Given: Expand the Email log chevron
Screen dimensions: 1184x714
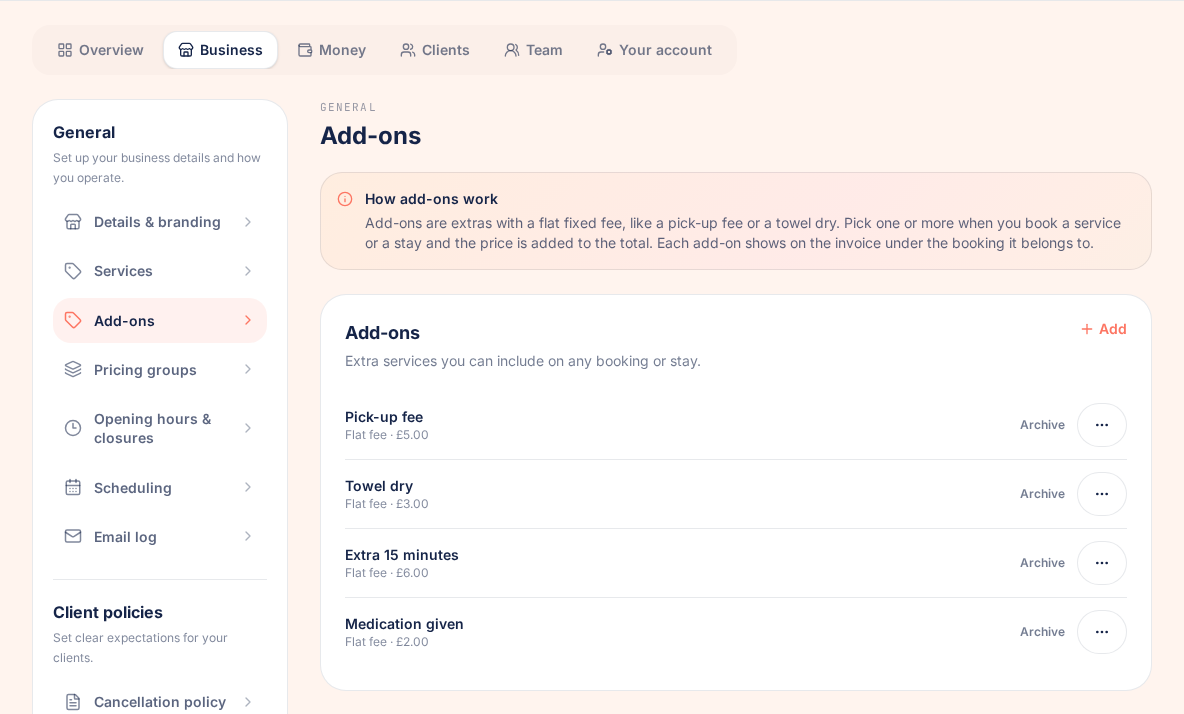Looking at the screenshot, I should click(248, 537).
